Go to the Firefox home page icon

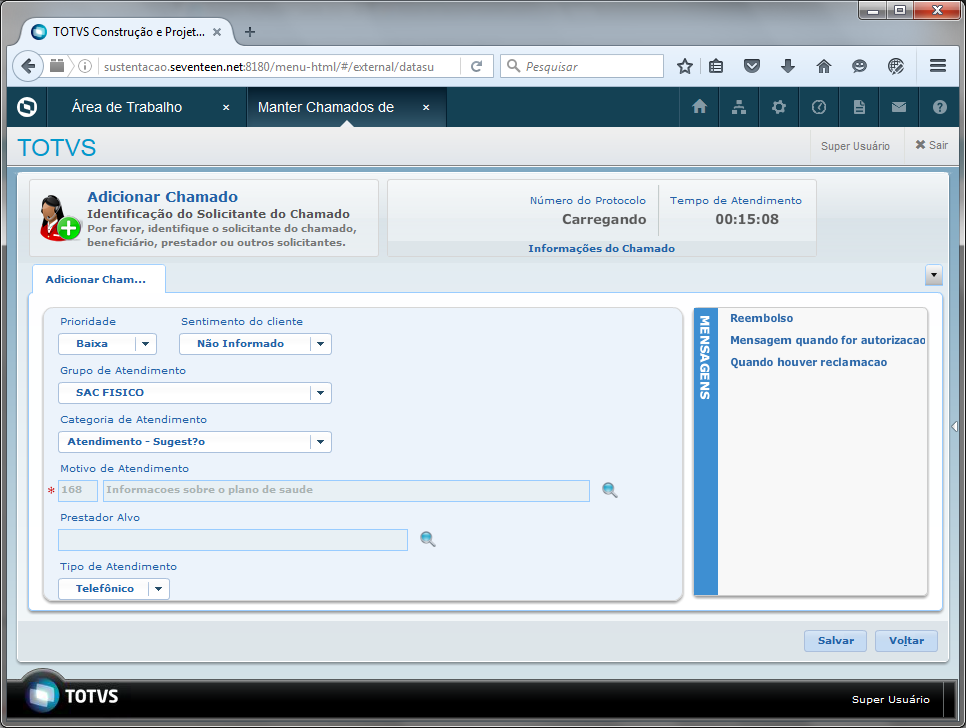pyautogui.click(x=824, y=66)
